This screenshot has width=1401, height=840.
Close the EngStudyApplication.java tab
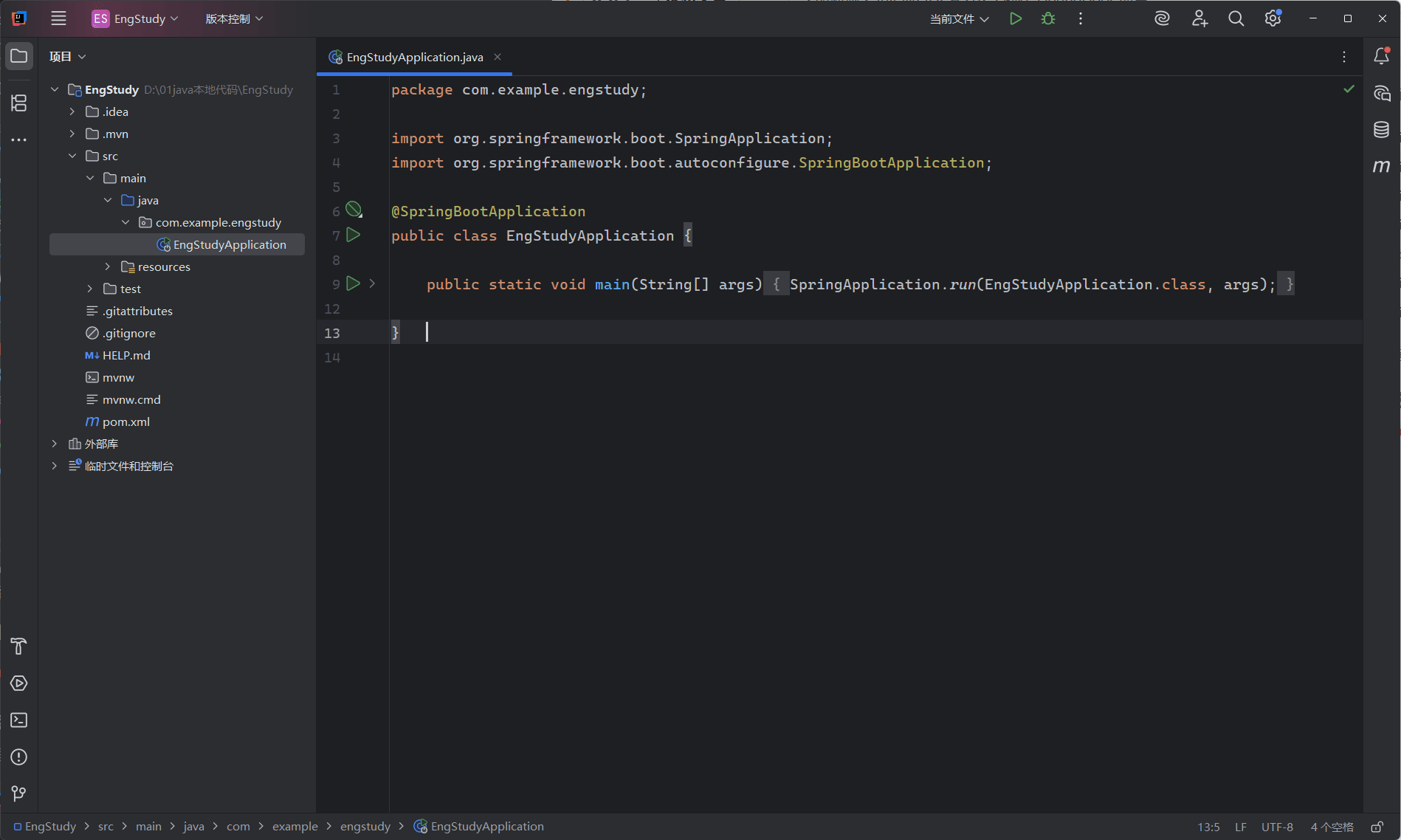[x=498, y=57]
